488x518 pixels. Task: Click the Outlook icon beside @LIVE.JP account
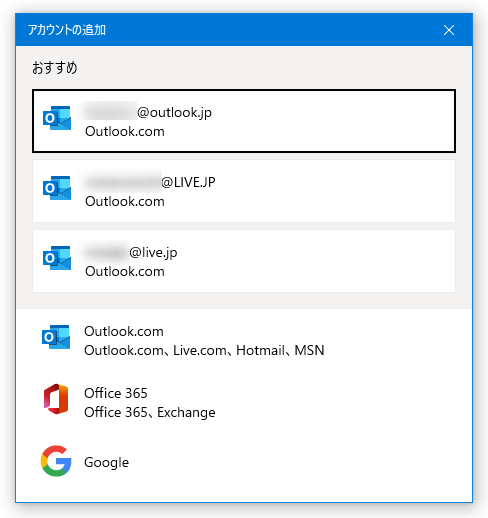(57, 188)
